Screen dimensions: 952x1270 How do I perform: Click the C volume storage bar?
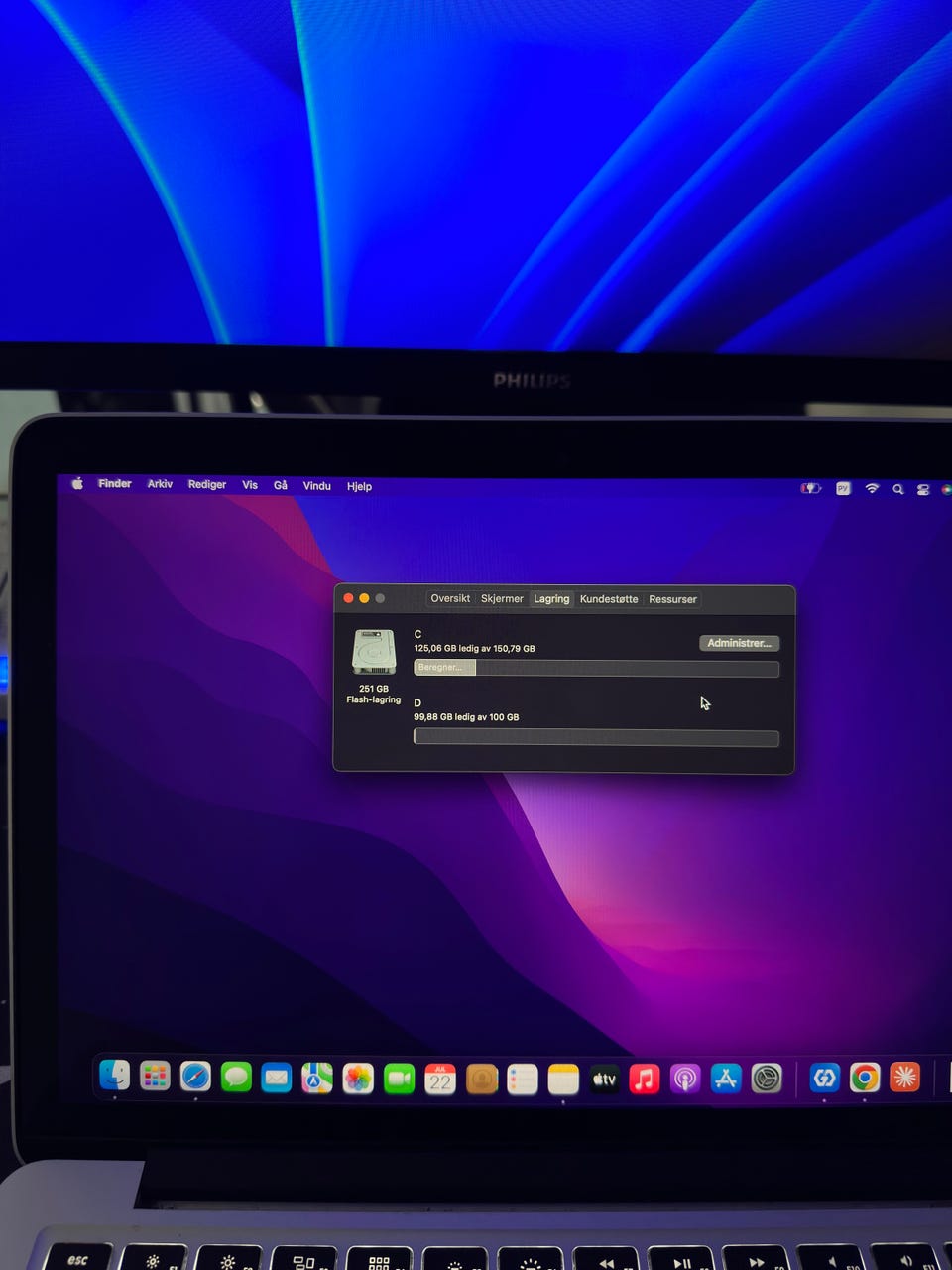(596, 668)
